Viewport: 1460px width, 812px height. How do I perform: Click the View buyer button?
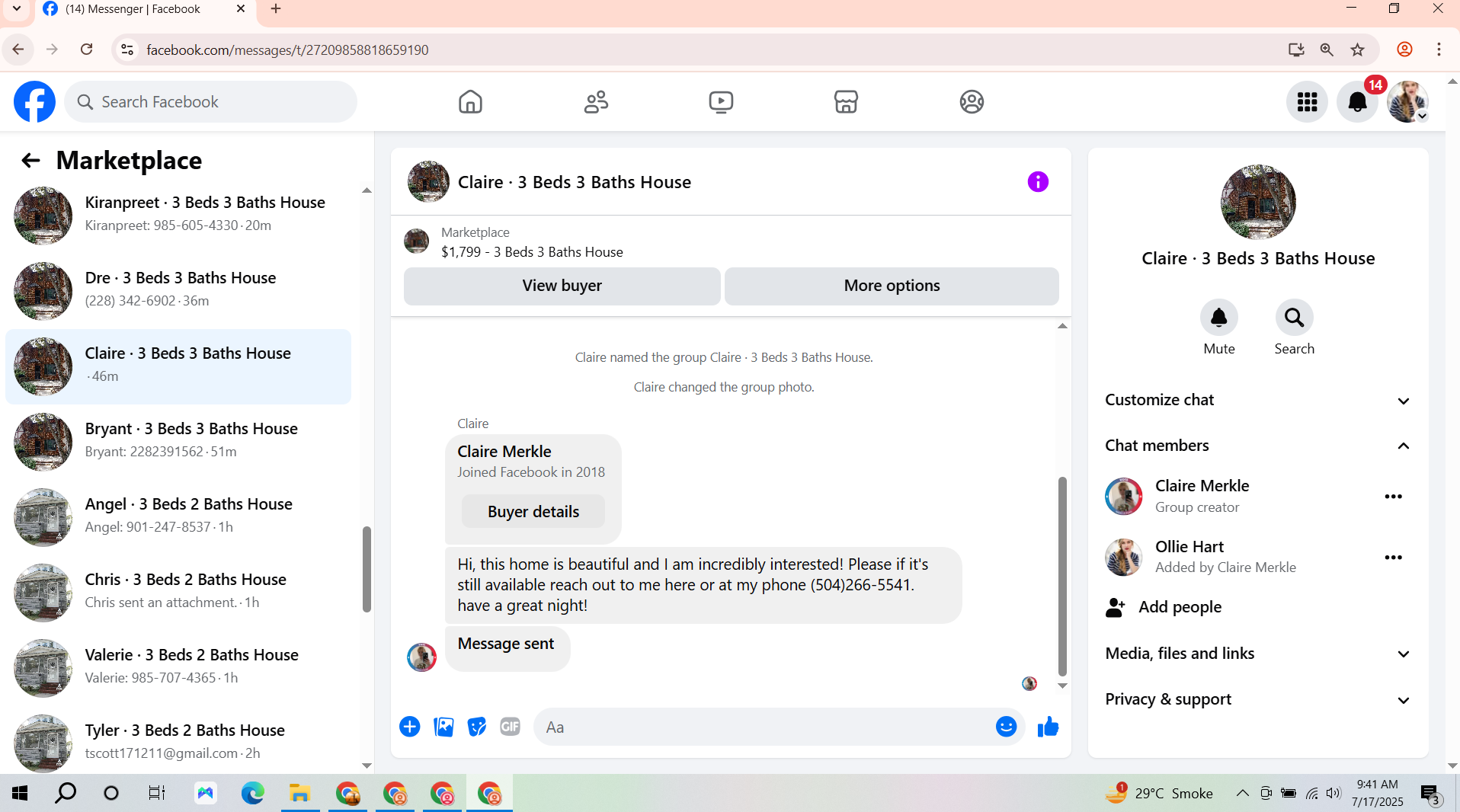click(x=562, y=286)
